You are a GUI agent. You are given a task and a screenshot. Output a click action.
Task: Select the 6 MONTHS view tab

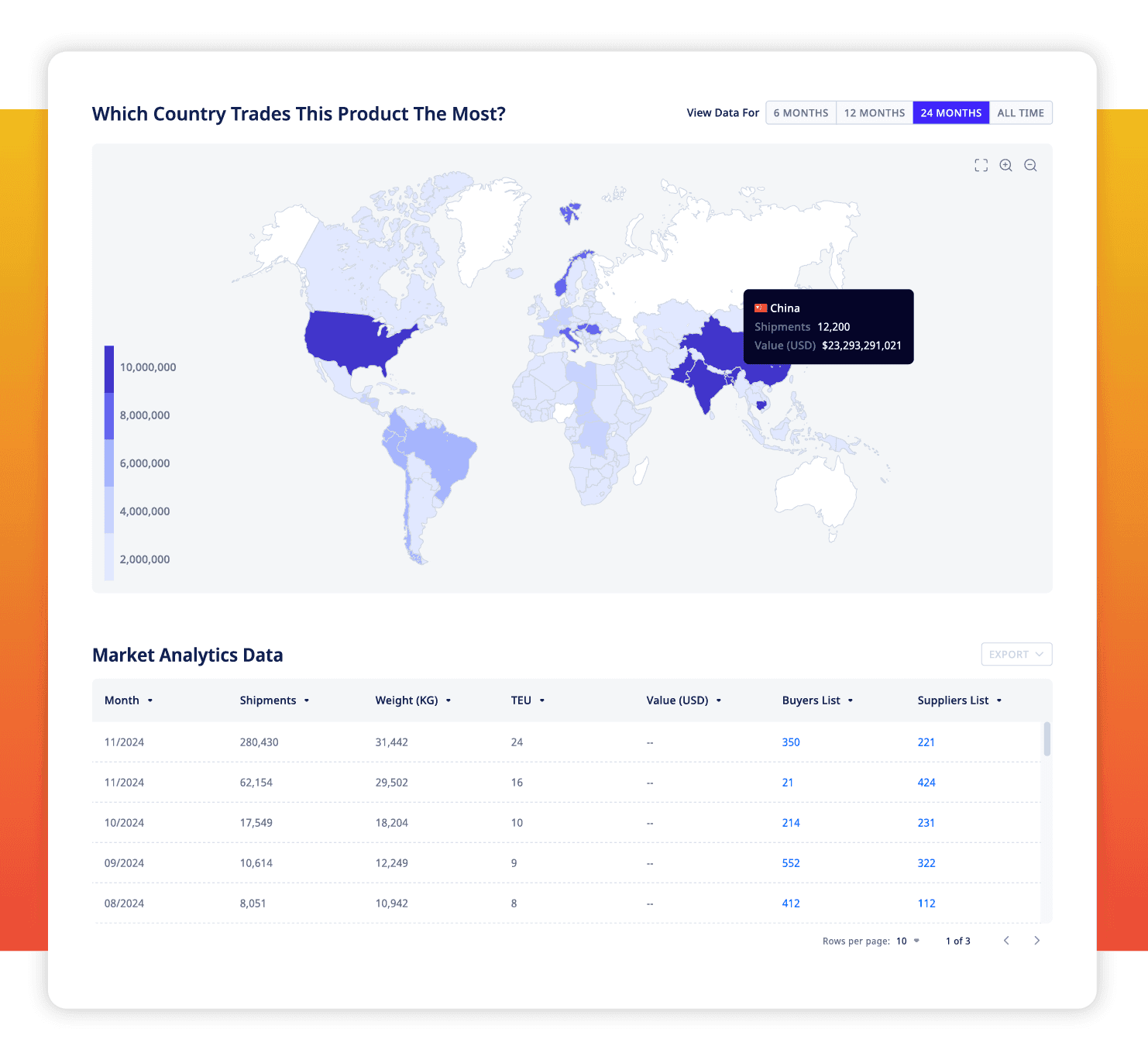(x=801, y=112)
